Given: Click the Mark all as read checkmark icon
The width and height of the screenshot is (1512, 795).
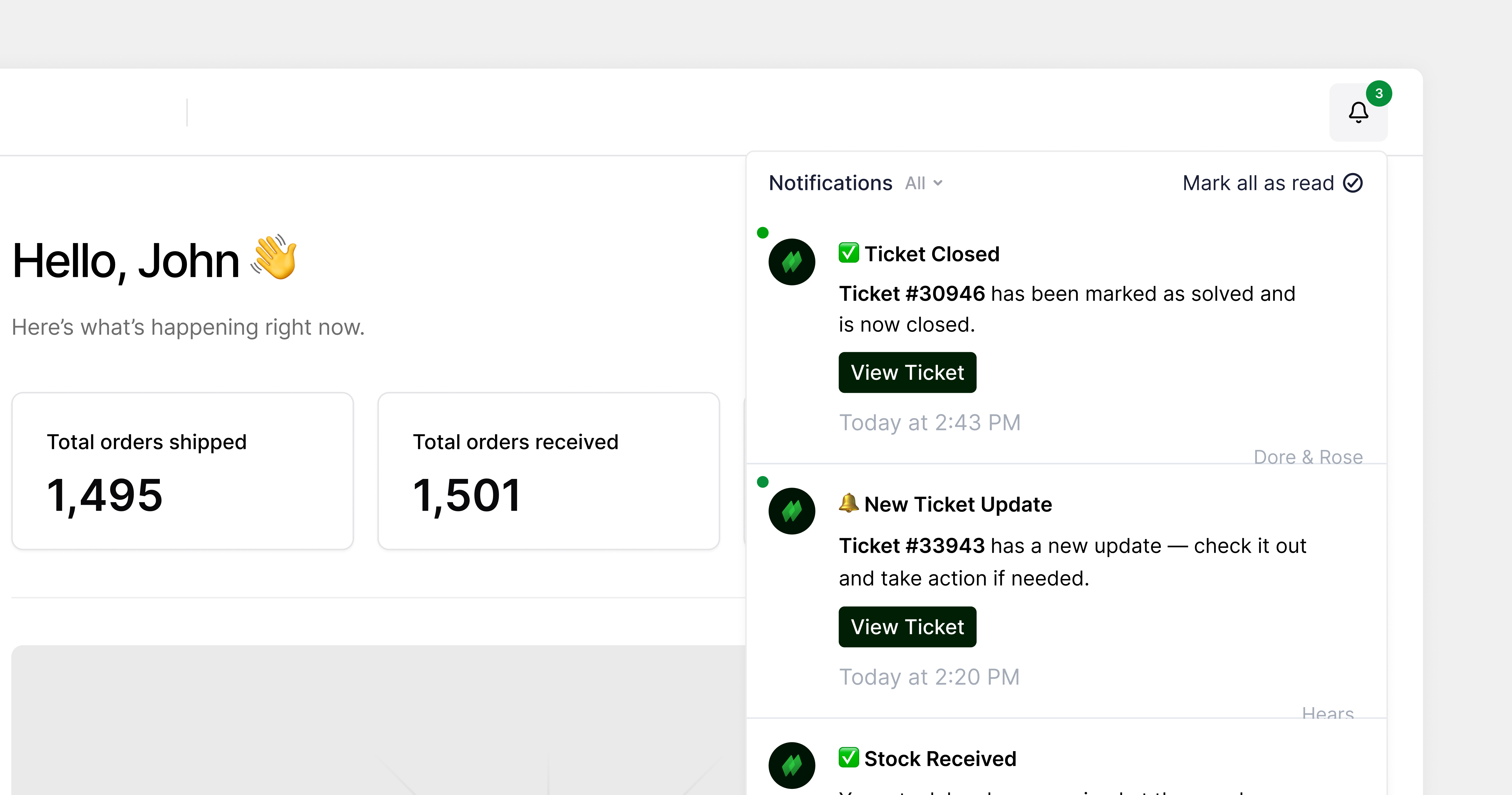Looking at the screenshot, I should [x=1353, y=183].
